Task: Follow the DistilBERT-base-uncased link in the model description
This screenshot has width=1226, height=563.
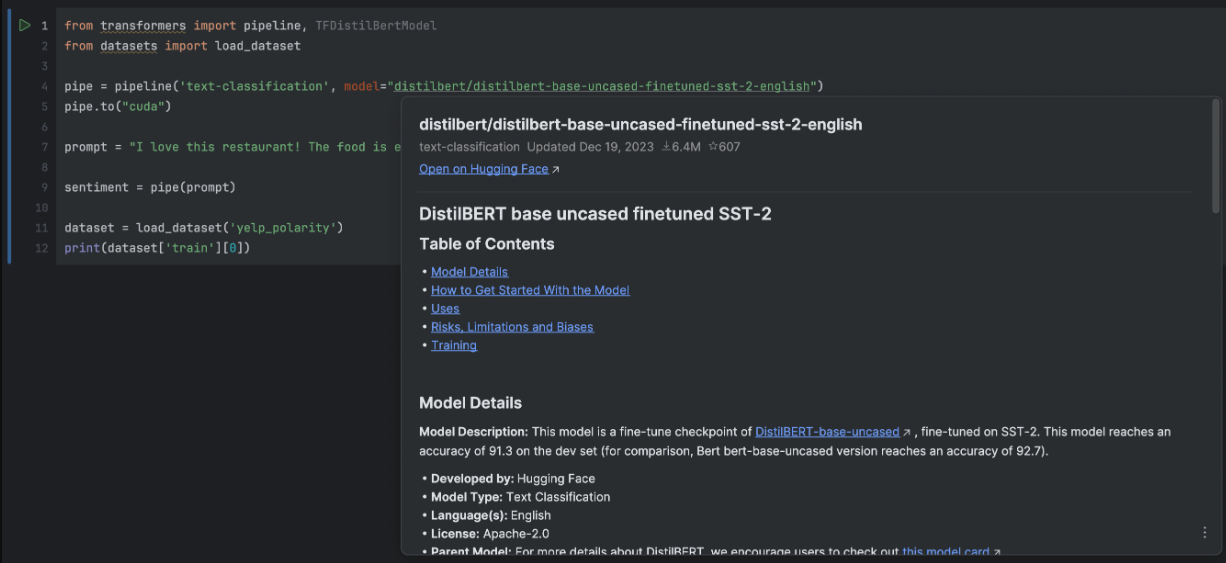Action: (x=827, y=432)
